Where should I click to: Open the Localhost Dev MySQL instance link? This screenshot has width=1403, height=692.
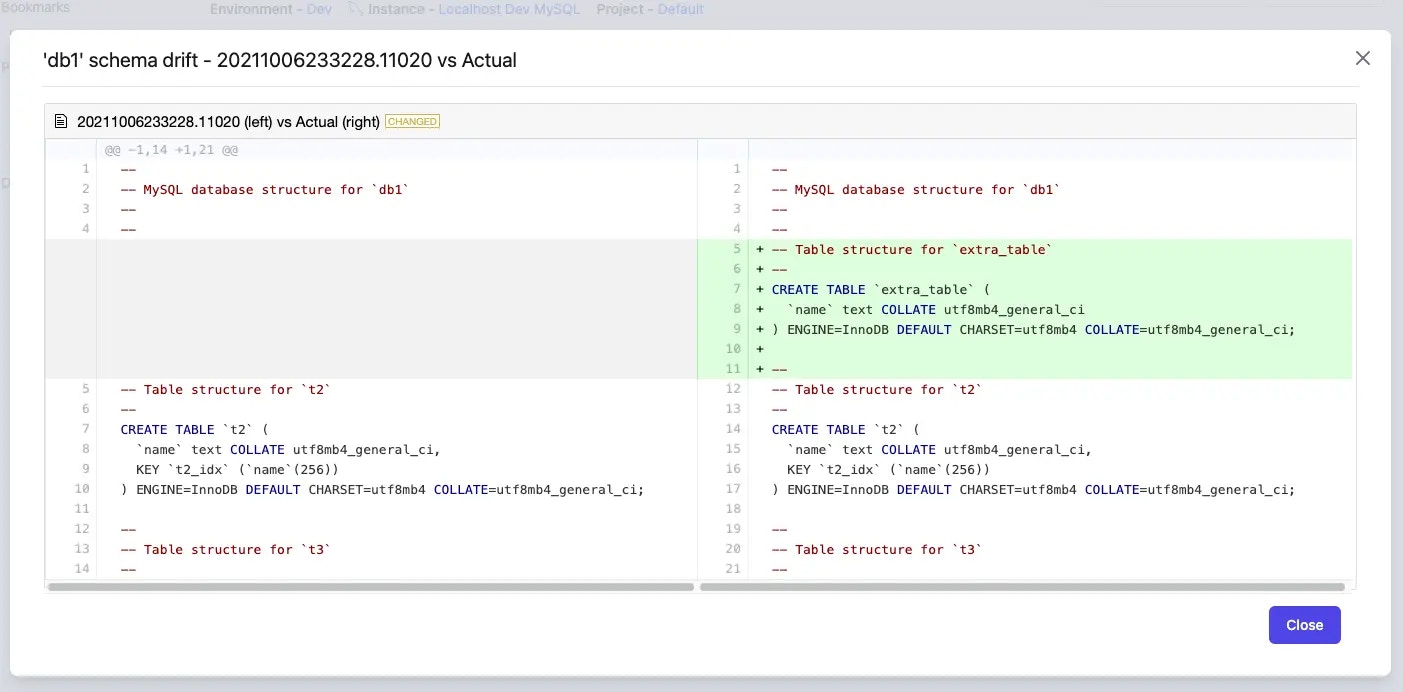pos(509,9)
